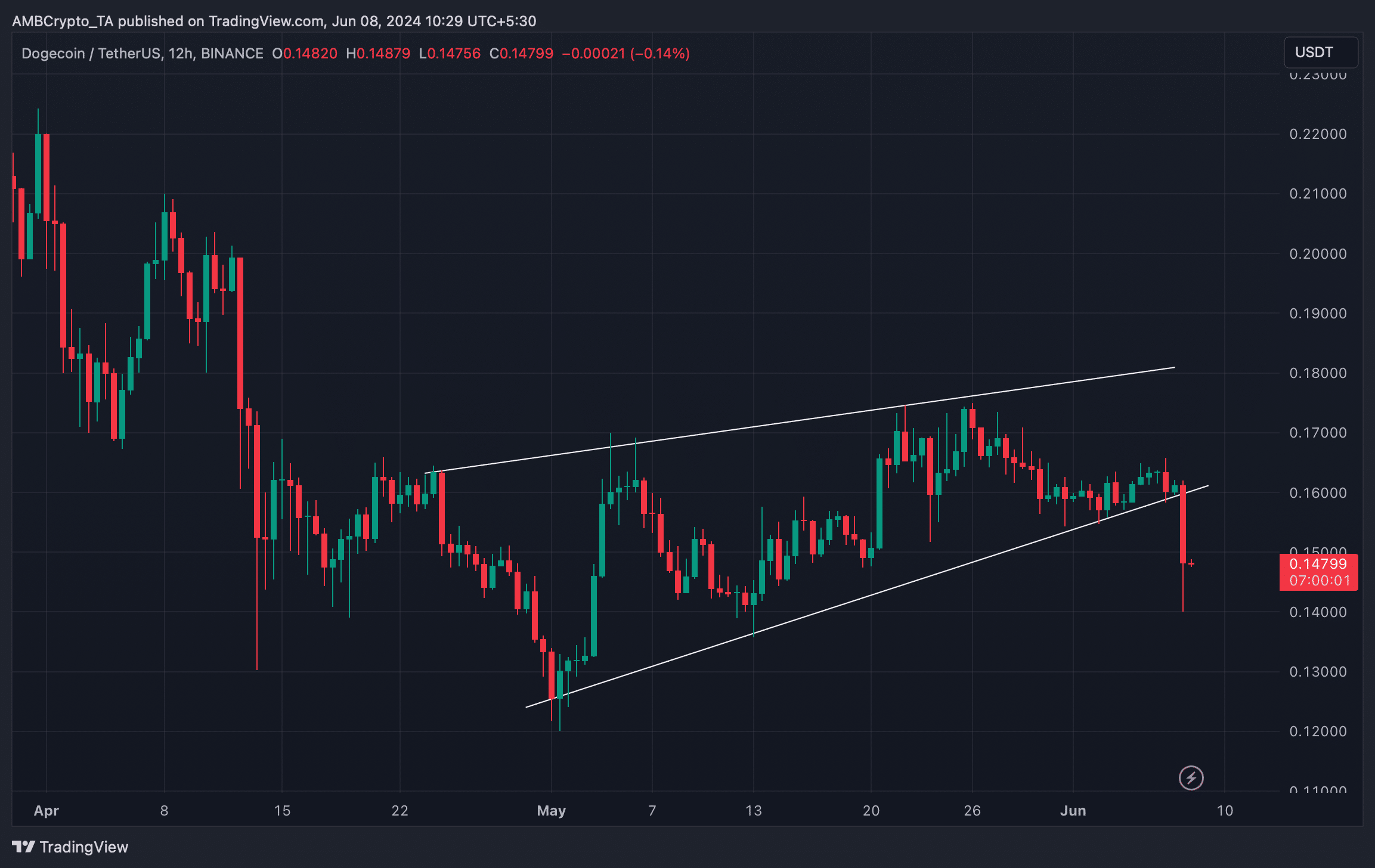Click the open value O0.14820
Viewport: 1375px width, 868px height.
pos(305,54)
